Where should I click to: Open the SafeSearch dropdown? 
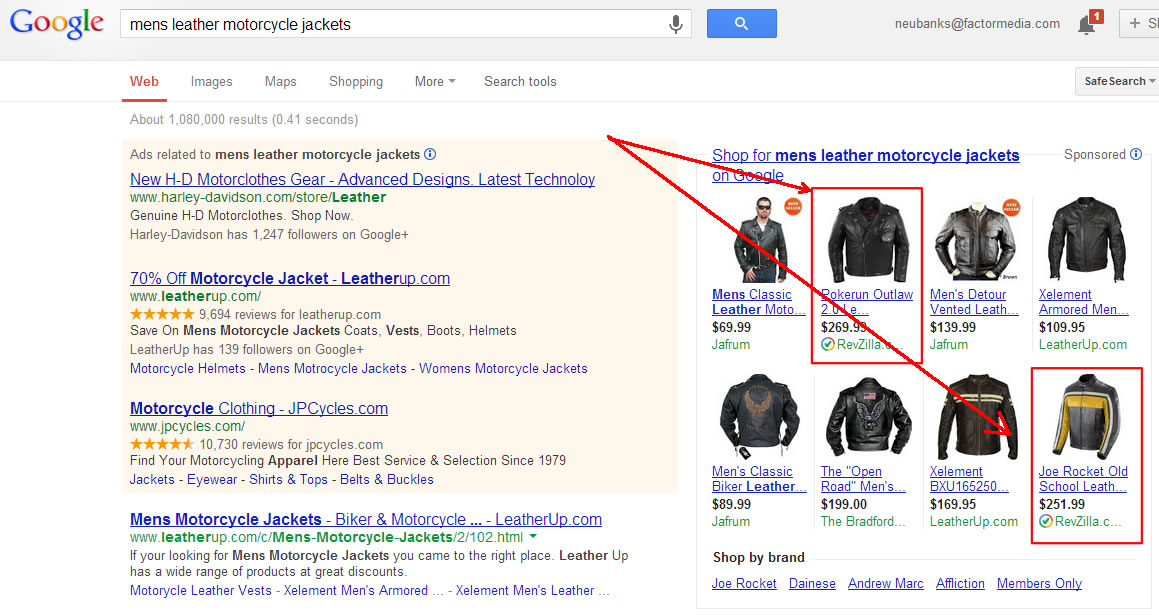[x=1118, y=81]
